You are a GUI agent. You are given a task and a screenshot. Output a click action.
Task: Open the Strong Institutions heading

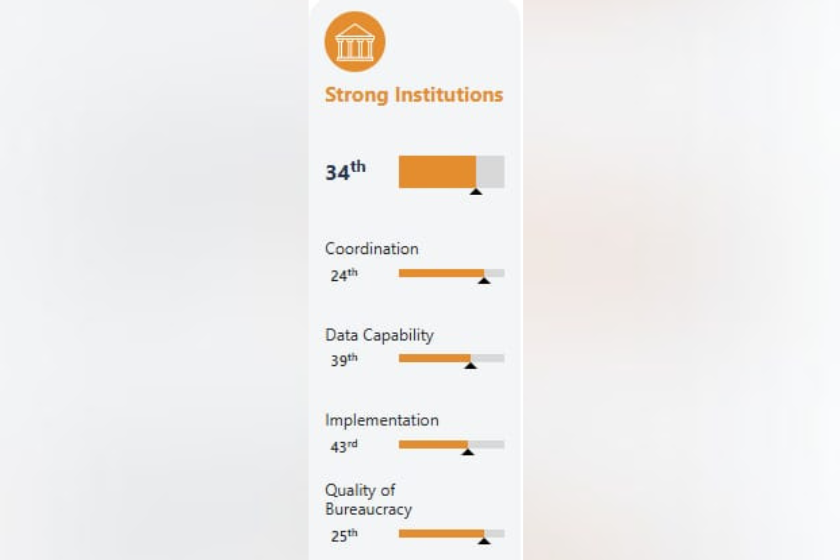tap(414, 95)
